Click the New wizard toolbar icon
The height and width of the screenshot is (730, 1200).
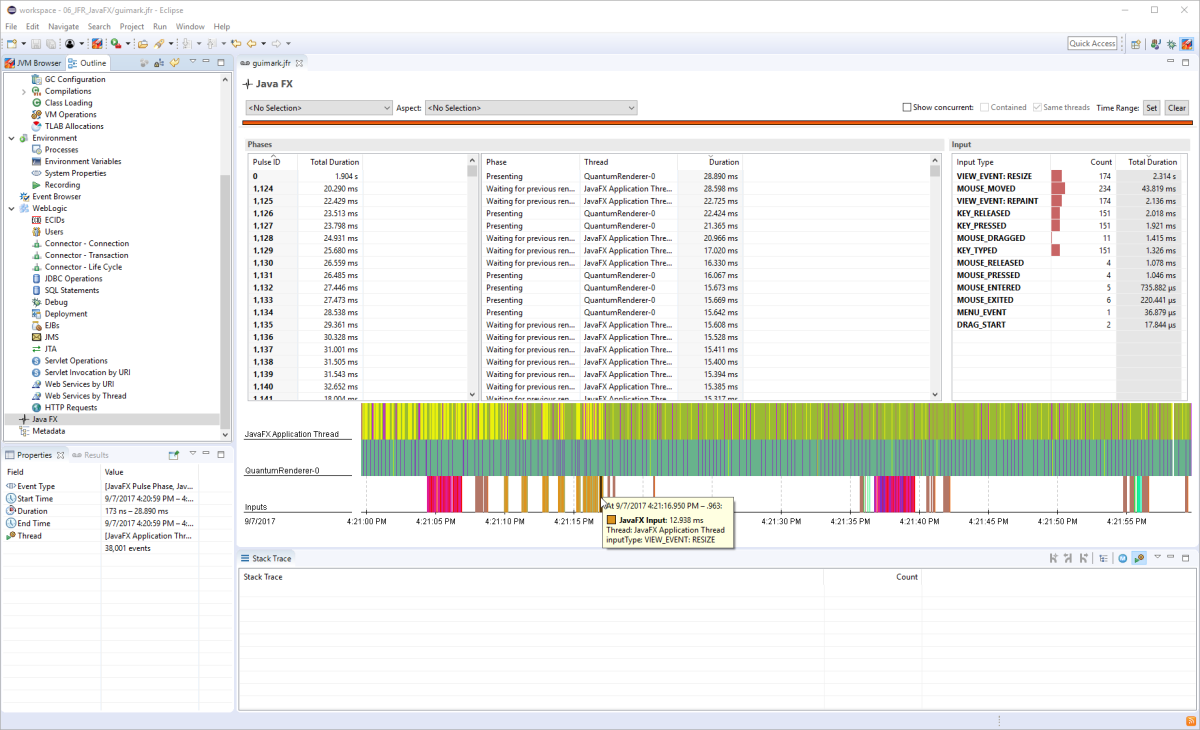tap(11, 44)
